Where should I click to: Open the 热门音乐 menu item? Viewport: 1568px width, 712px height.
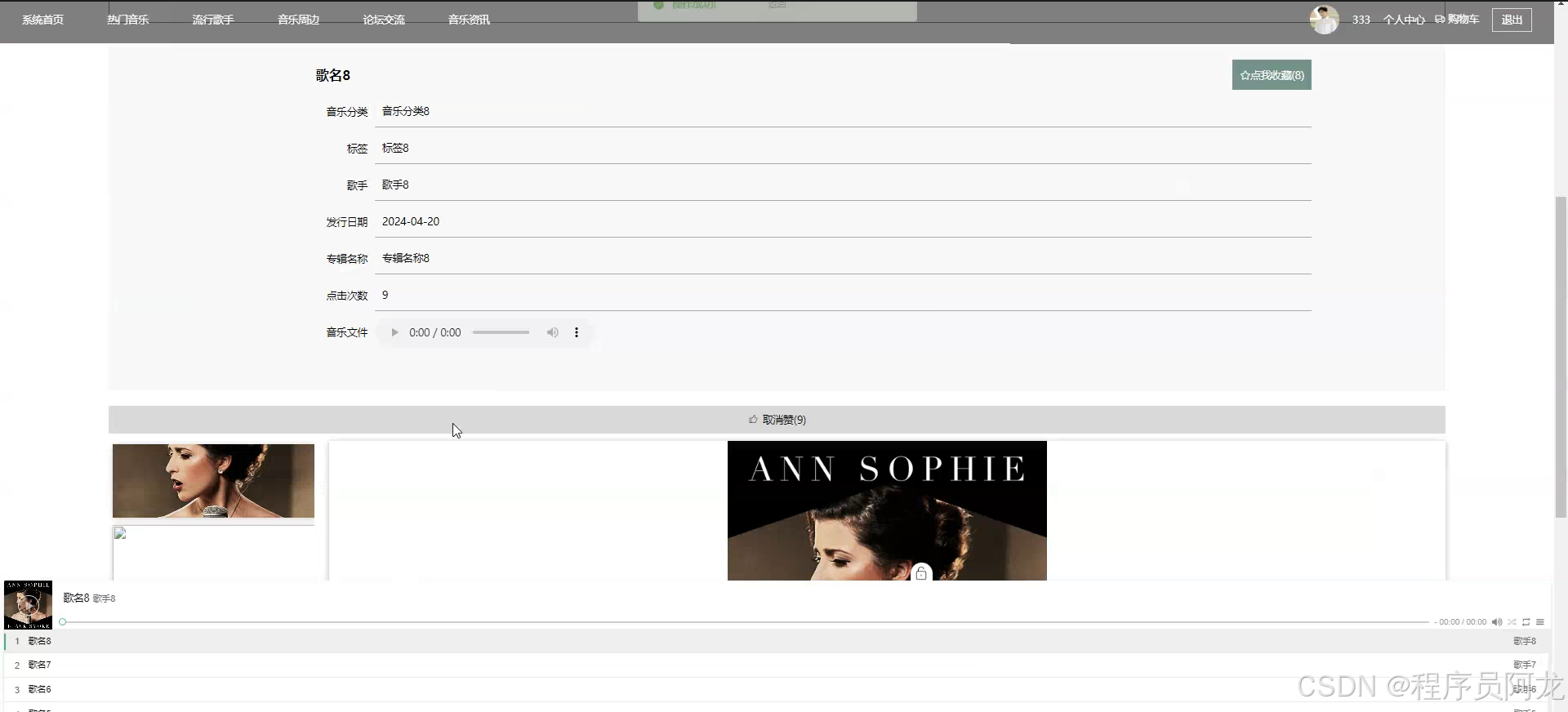127,20
